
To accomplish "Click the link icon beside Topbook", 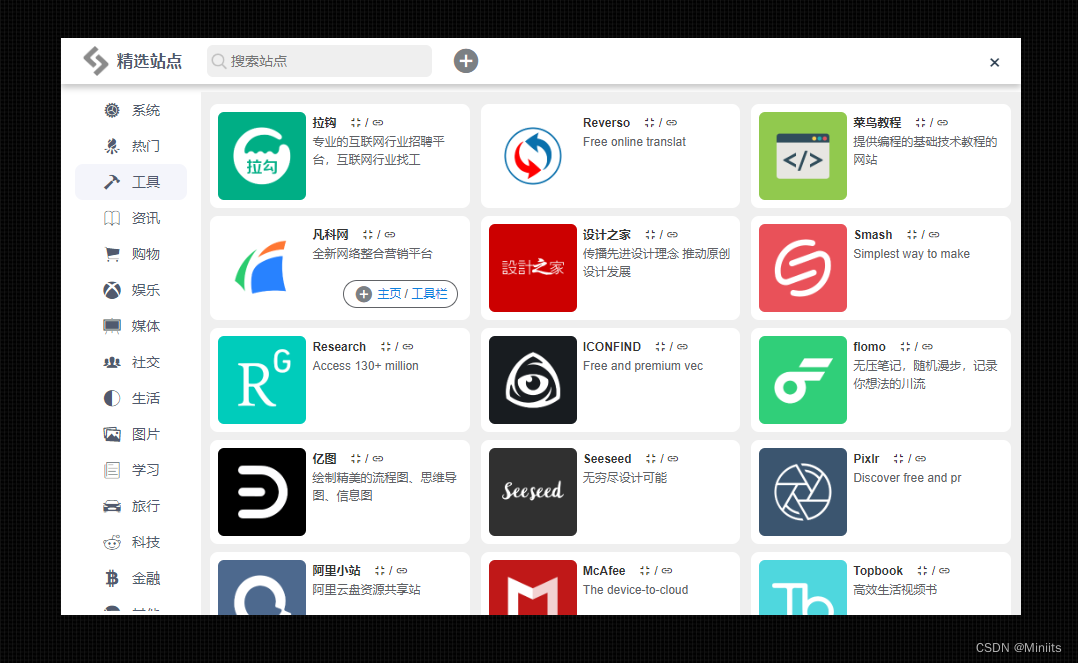I will [945, 571].
